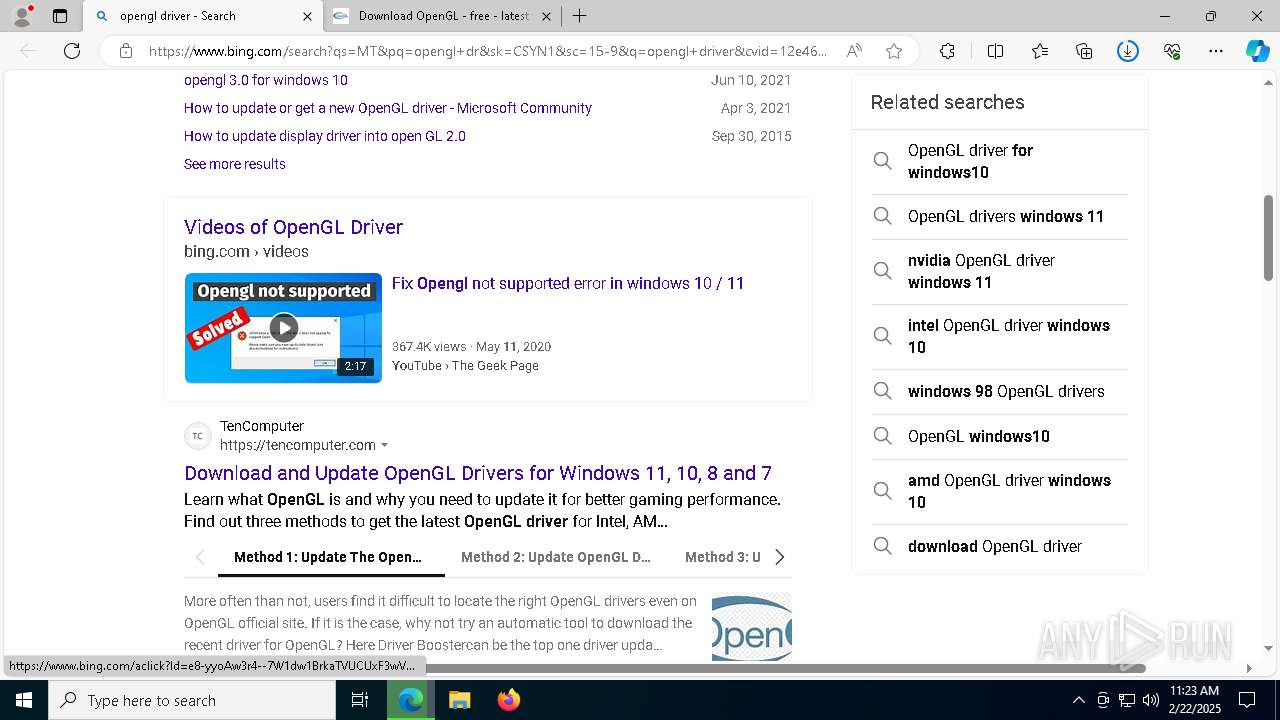
Task: Open Task View on the taskbar
Action: coord(360,700)
